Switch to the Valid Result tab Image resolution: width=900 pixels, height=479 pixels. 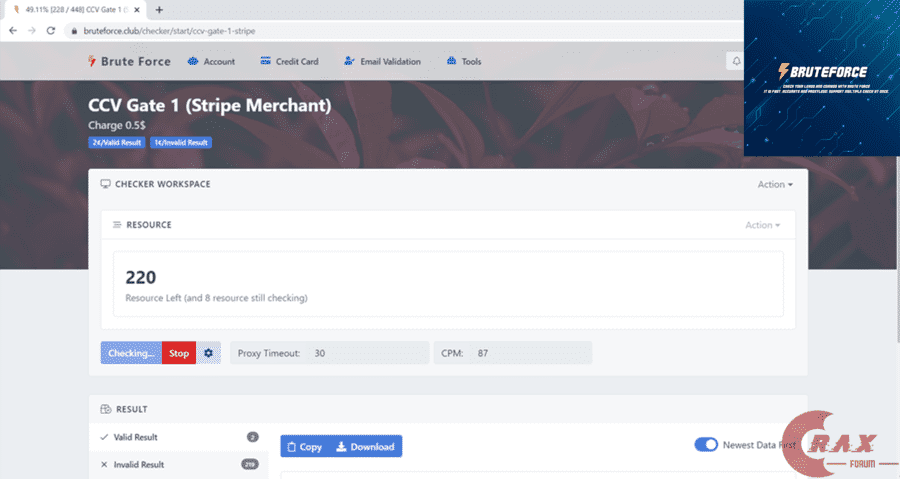coord(179,437)
